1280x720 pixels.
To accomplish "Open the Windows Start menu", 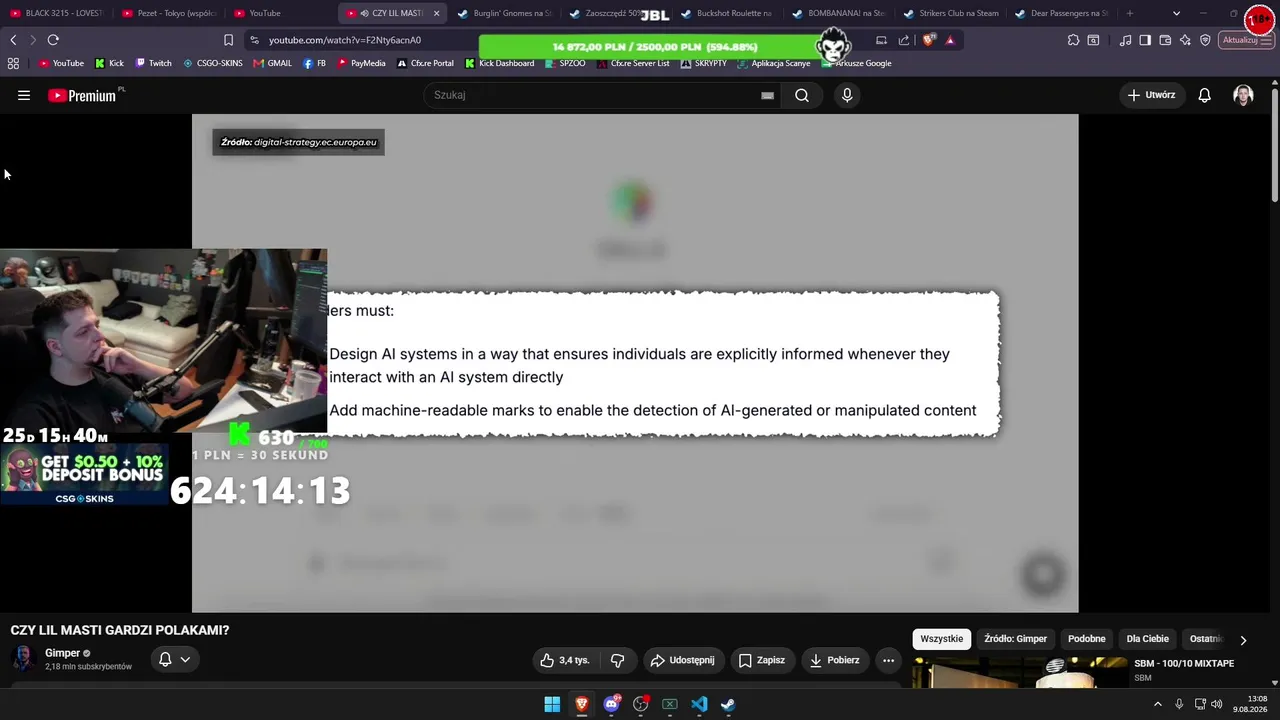I will [552, 704].
